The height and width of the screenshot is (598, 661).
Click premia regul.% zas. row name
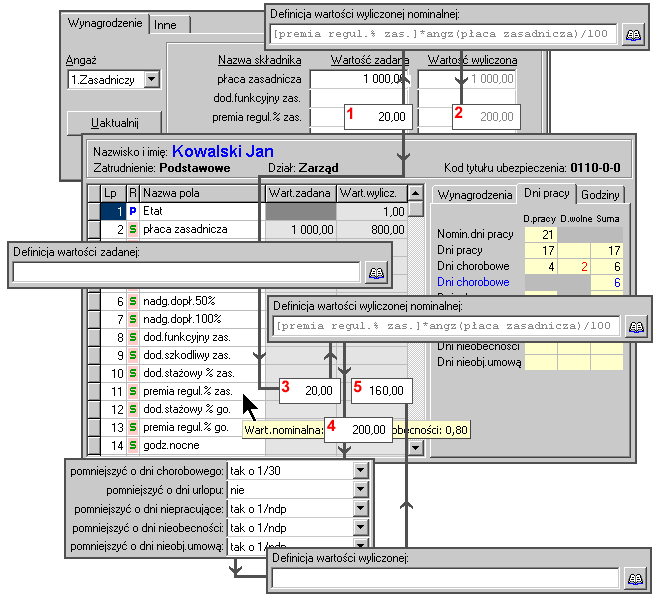tap(188, 392)
